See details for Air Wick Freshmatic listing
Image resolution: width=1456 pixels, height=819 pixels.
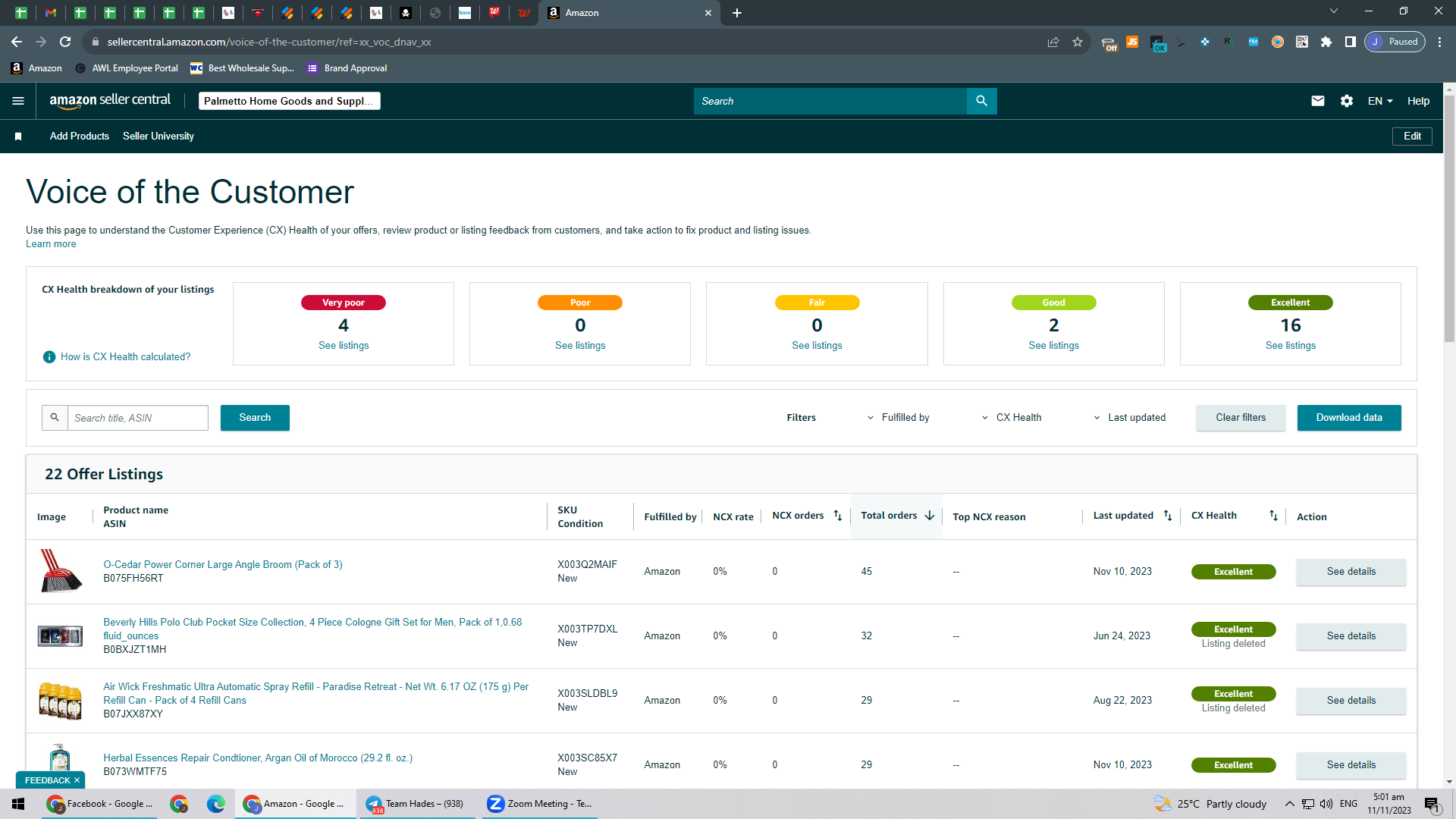pyautogui.click(x=1351, y=701)
